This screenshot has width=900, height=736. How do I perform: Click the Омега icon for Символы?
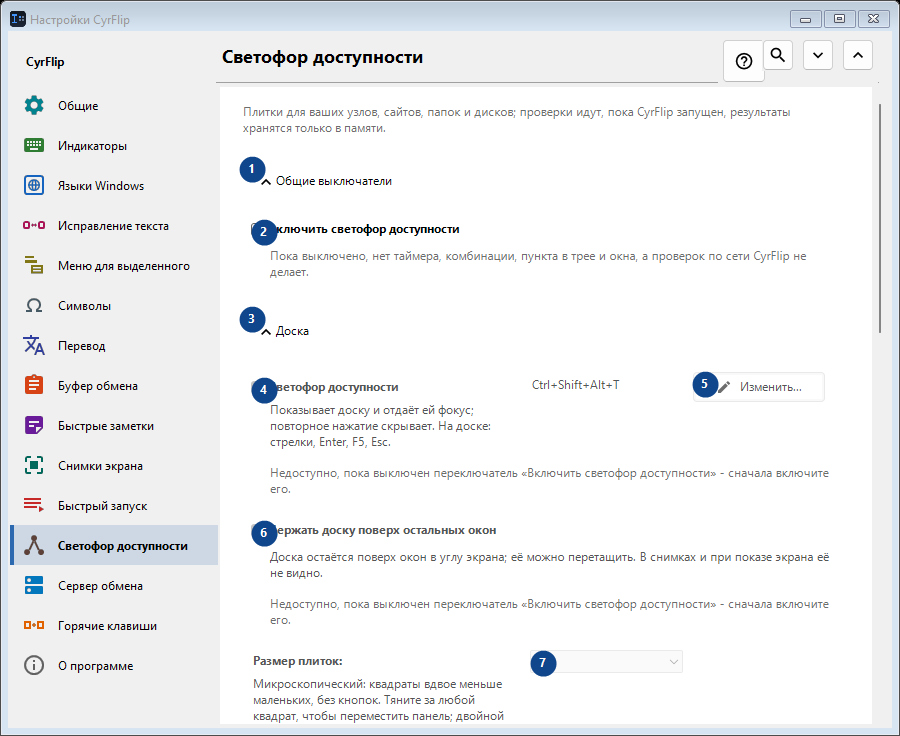point(34,305)
